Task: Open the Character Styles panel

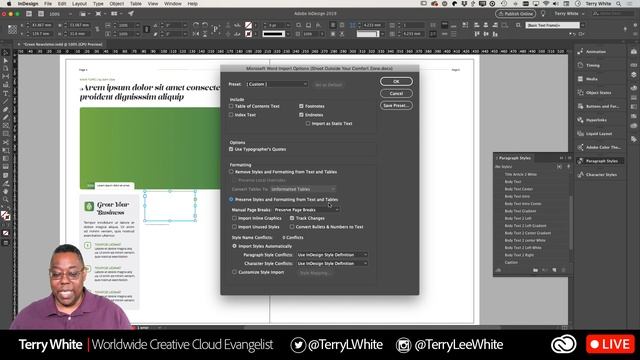Action: point(599,175)
